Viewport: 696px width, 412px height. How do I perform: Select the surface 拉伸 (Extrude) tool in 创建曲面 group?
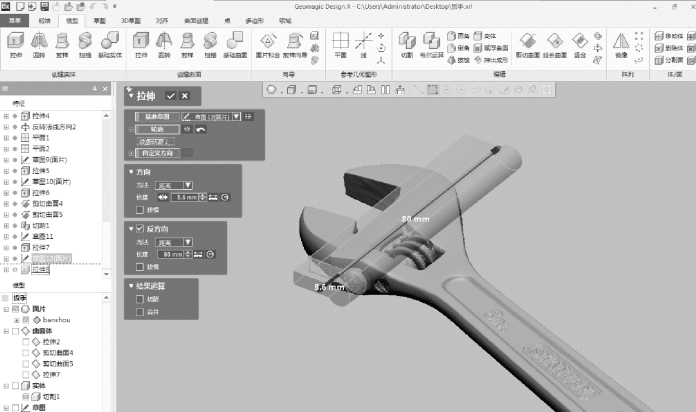tap(141, 45)
